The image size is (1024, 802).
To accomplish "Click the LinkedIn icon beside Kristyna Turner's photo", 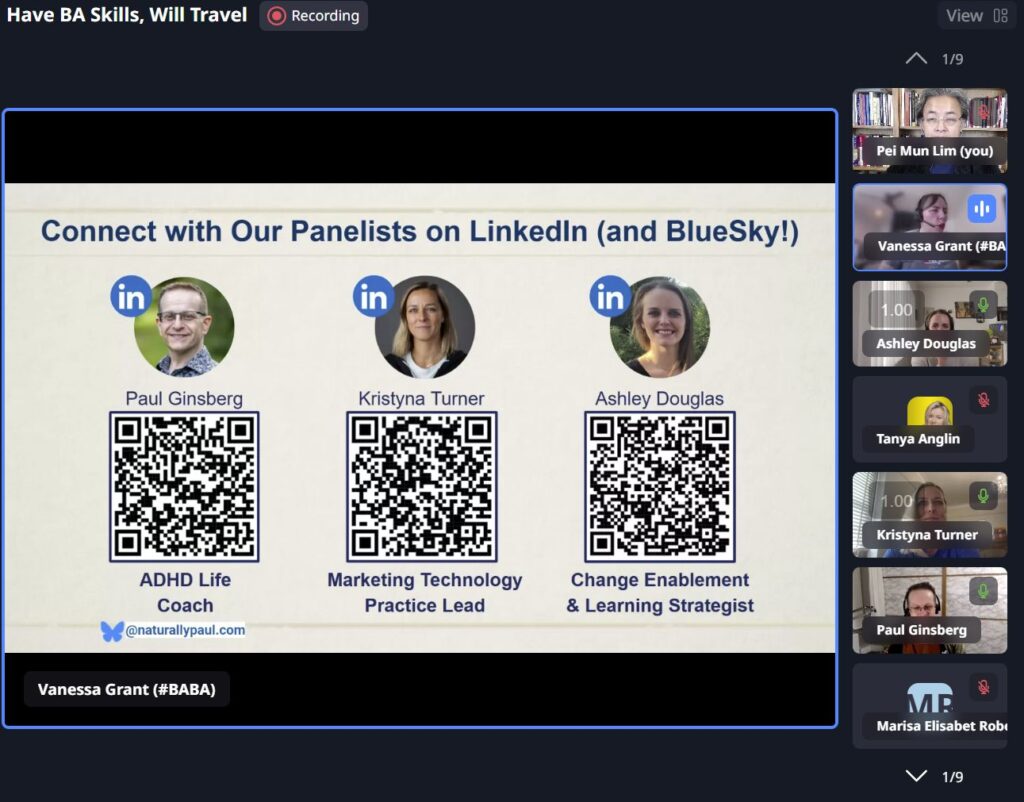I will pos(373,297).
